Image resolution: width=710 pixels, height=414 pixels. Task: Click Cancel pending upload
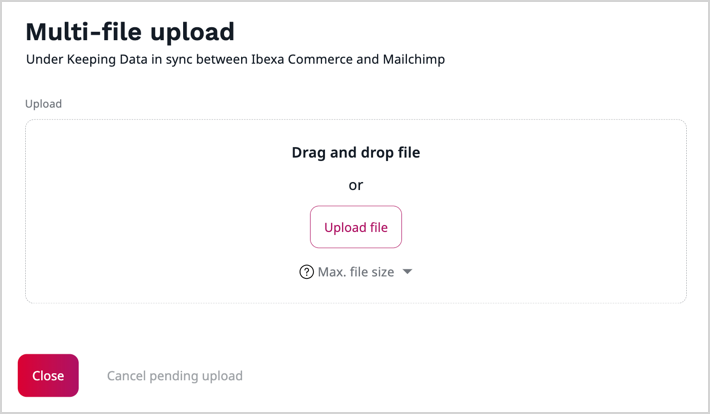(x=175, y=376)
